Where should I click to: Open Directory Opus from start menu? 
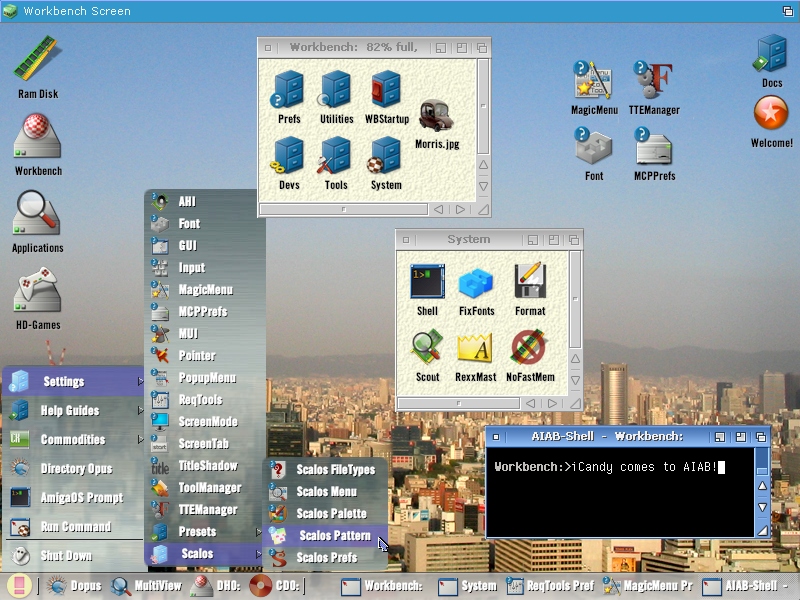coord(74,468)
